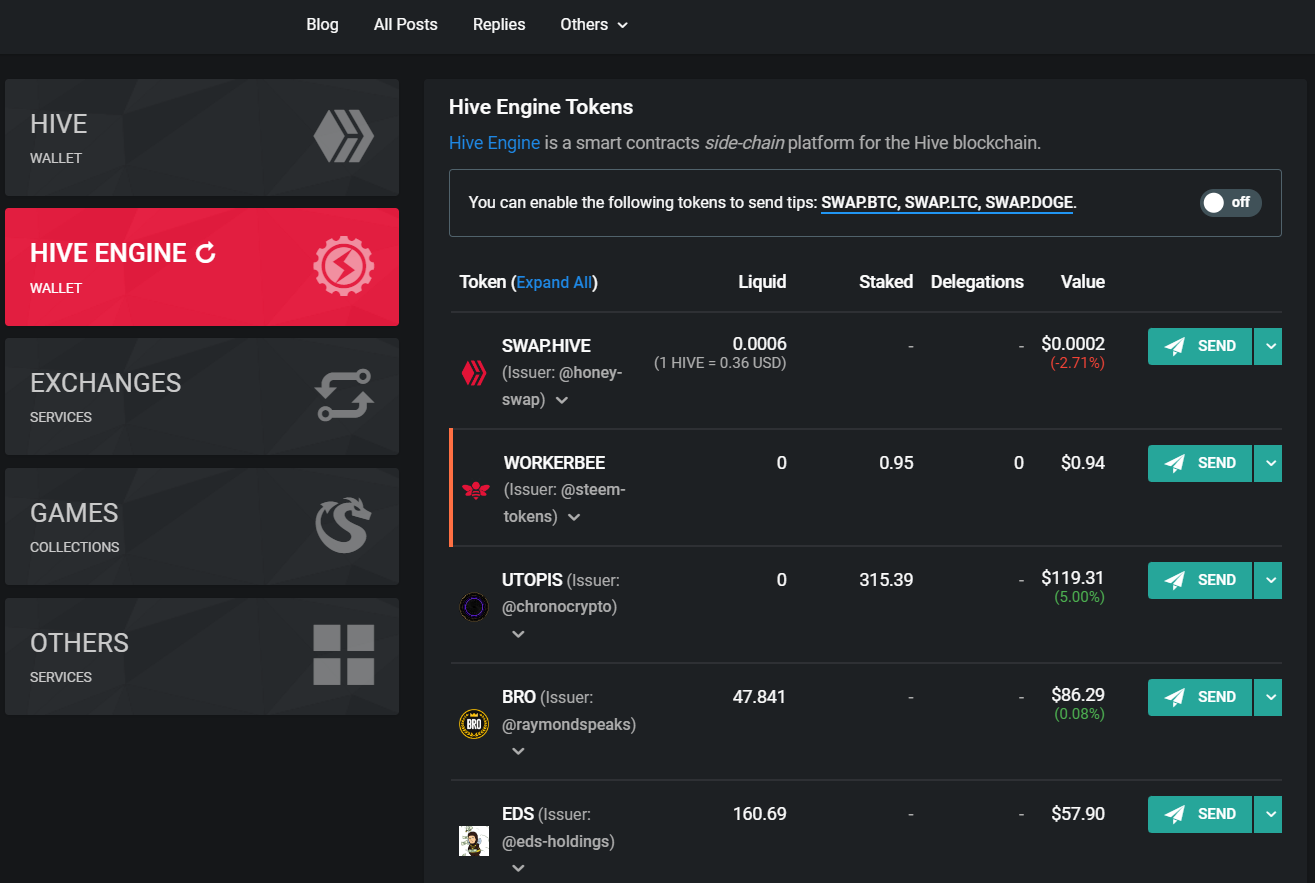This screenshot has width=1315, height=883.
Task: Click the SWAP.HIVE value $0.0002
Action: [1073, 344]
